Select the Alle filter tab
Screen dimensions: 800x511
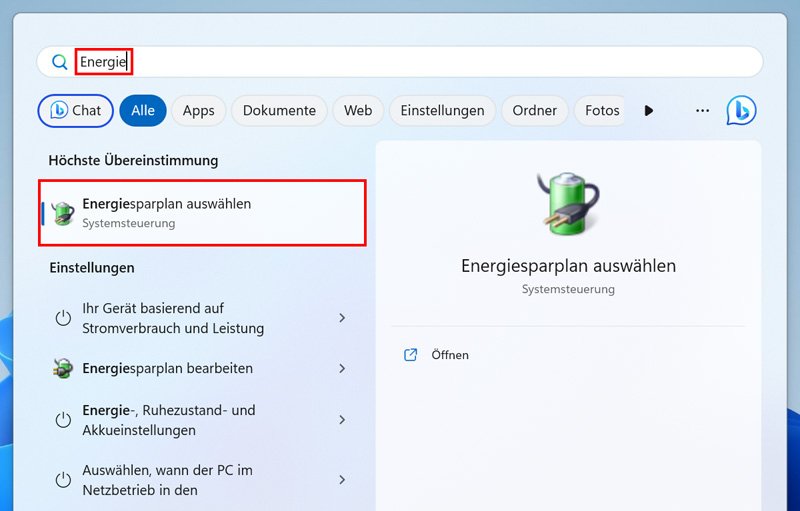143,111
